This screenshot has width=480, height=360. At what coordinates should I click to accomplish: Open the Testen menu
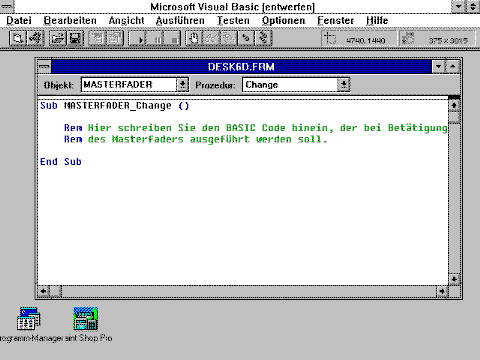233,21
